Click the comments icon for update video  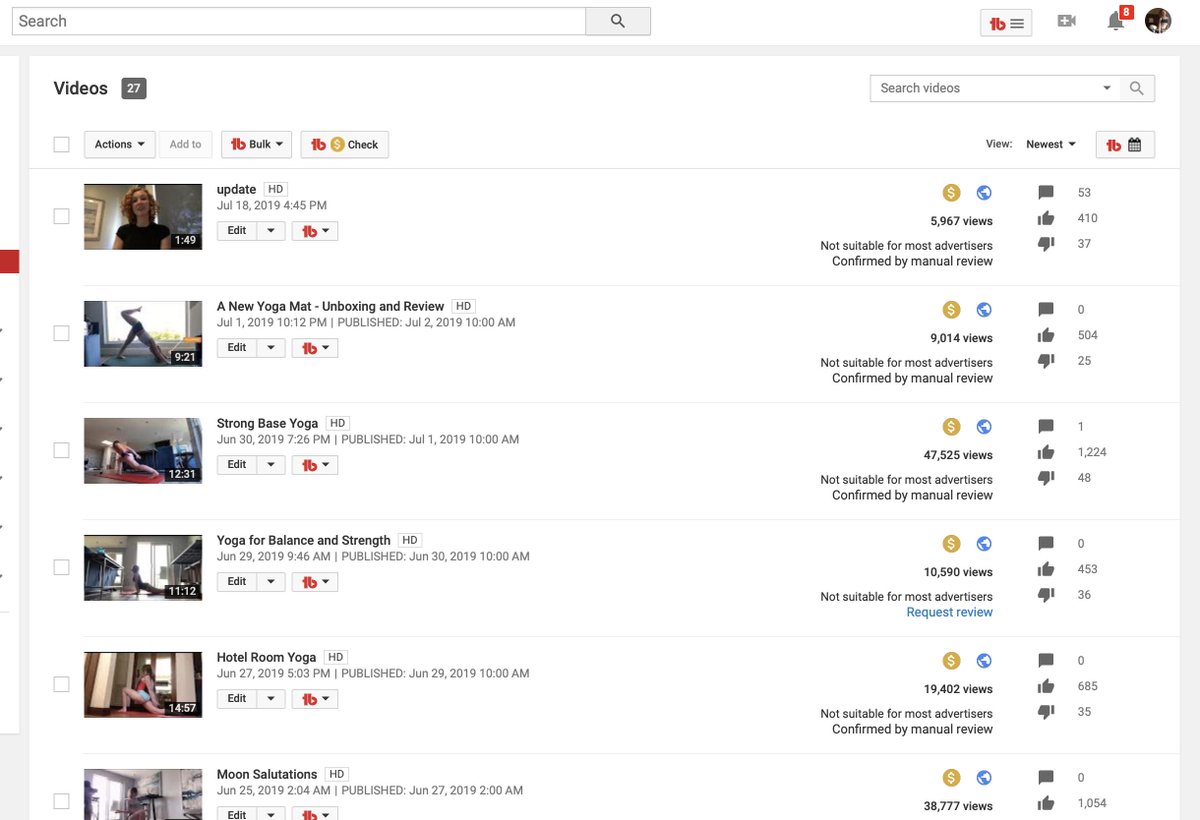1046,193
